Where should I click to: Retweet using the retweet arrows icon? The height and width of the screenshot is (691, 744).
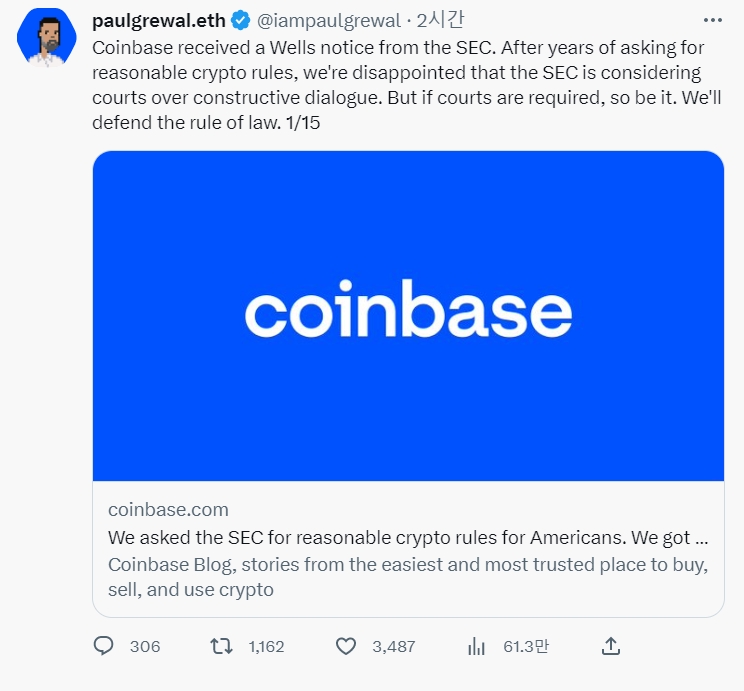221,646
